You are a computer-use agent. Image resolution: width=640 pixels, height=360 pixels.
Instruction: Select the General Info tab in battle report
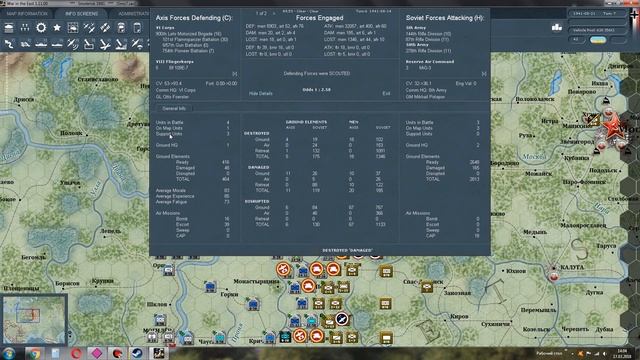174,109
